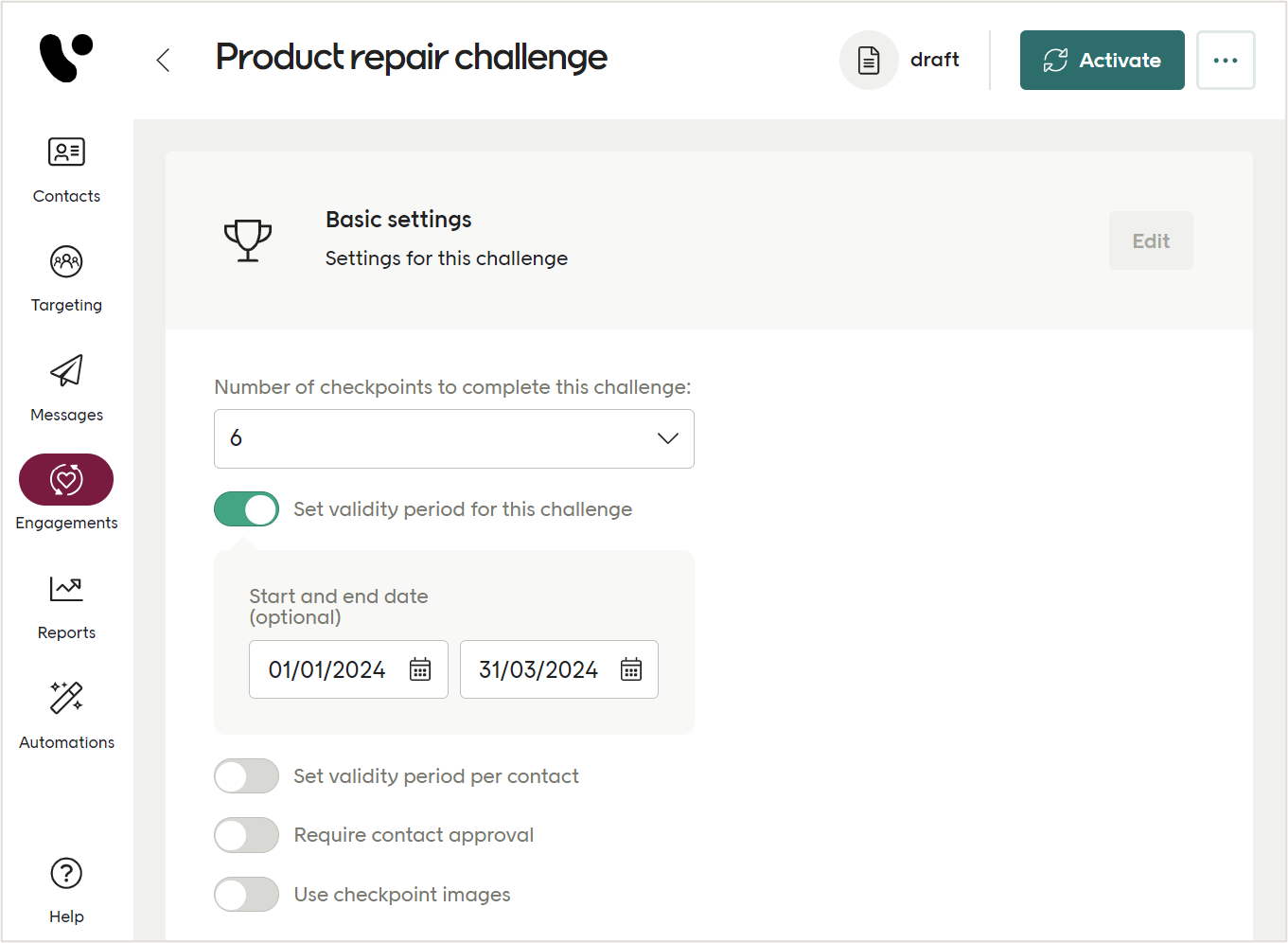Viewport: 1288px width, 943px height.
Task: Expand the number of checkpoints dropdown
Action: pyautogui.click(x=667, y=438)
